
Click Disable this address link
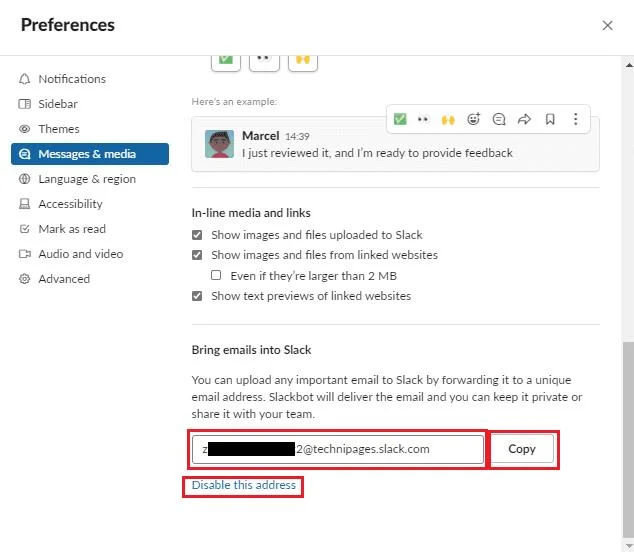244,485
